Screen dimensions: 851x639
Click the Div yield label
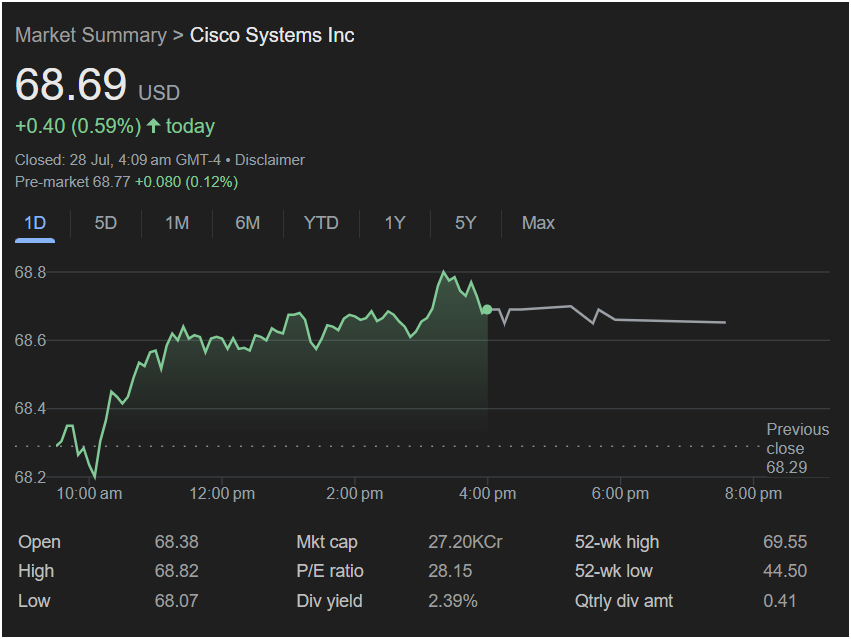[x=329, y=601]
